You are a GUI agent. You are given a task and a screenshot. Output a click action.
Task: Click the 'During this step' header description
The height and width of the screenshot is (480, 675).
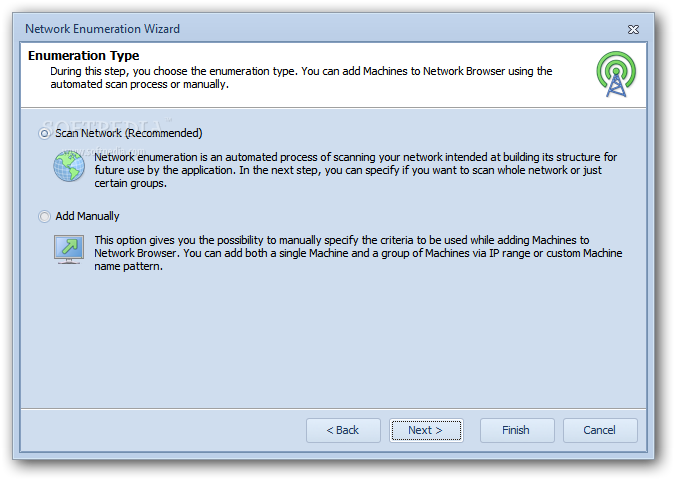point(301,77)
